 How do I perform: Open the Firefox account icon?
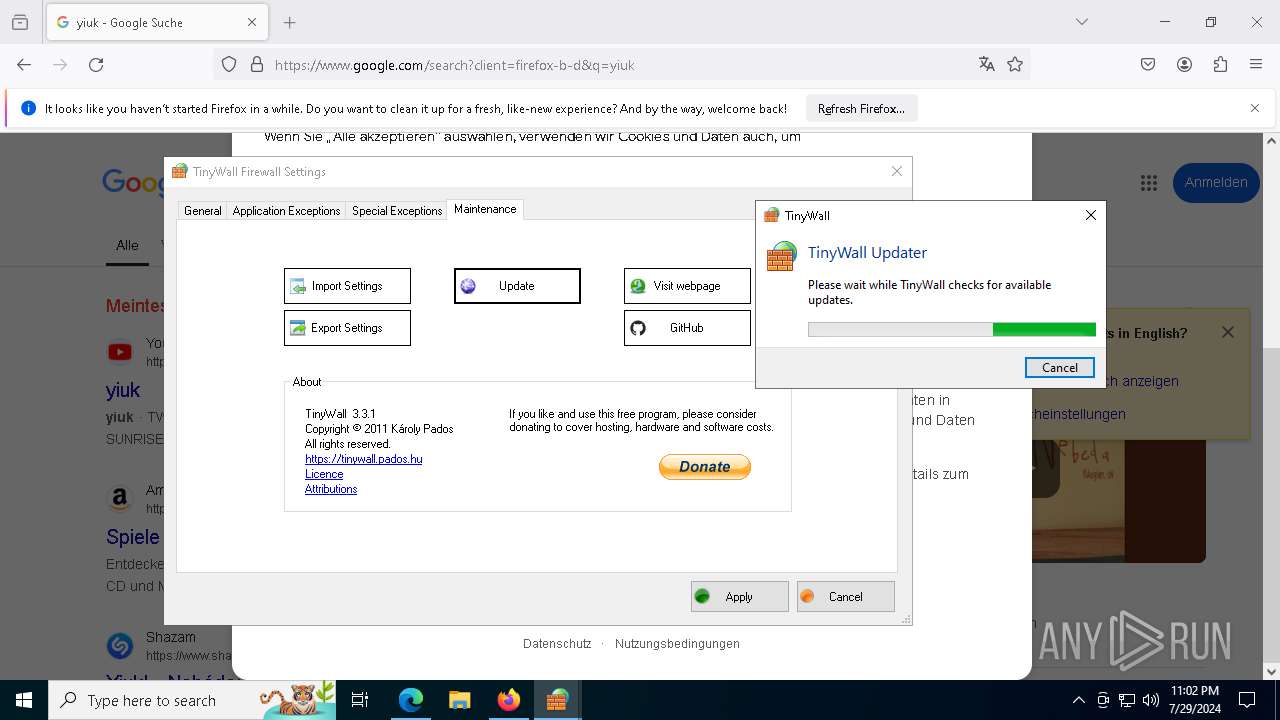tap(1184, 65)
